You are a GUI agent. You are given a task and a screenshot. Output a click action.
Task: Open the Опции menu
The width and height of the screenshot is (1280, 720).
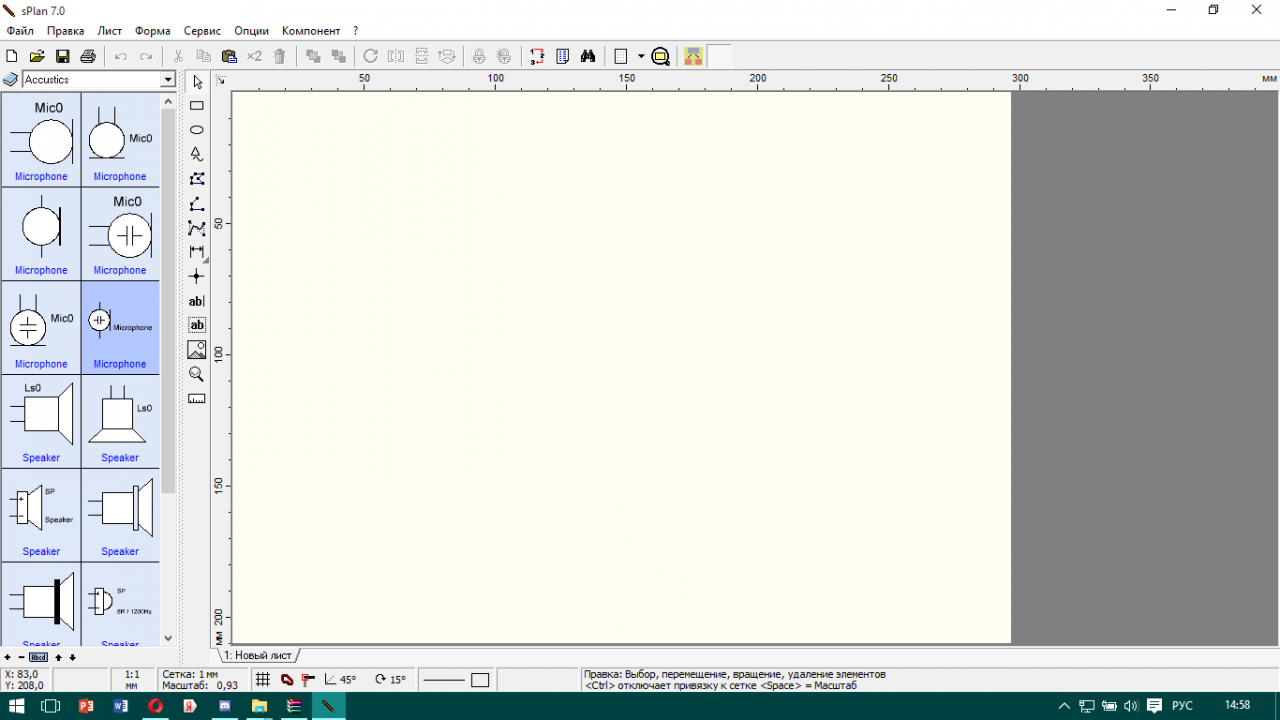tap(251, 31)
